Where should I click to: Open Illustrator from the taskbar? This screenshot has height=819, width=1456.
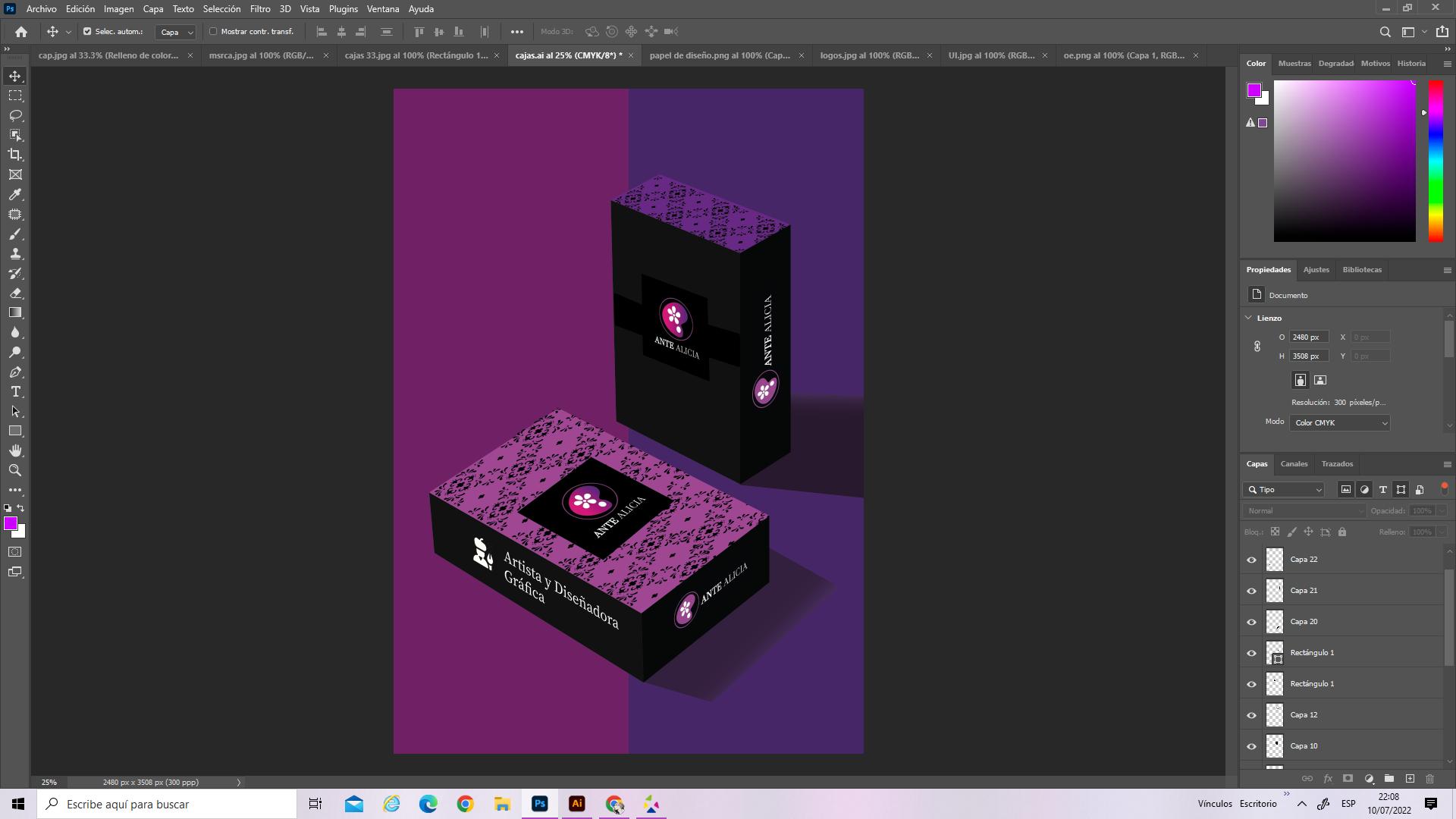pyautogui.click(x=576, y=804)
